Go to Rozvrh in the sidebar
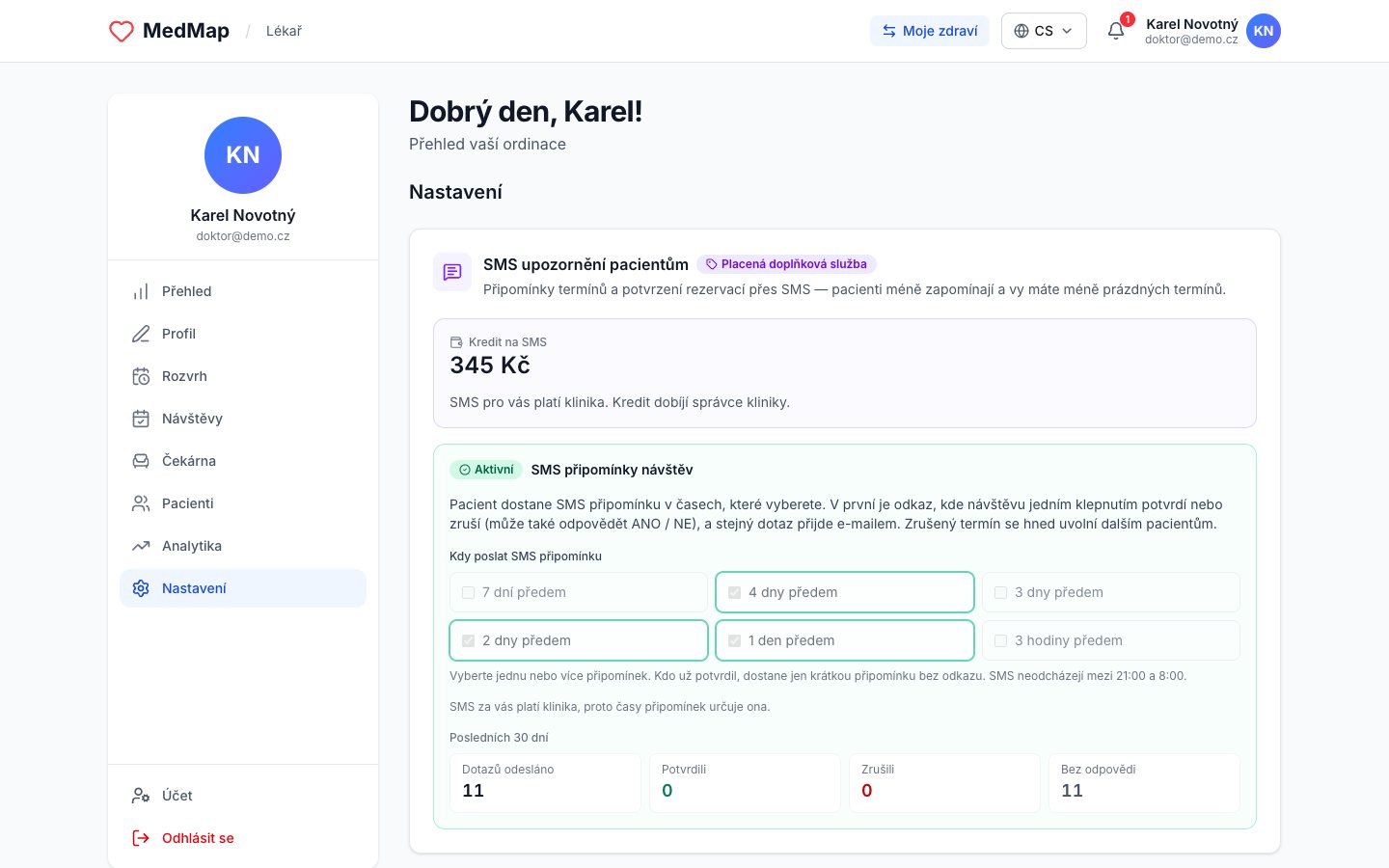Screen dimensions: 1389x868 (243, 376)
